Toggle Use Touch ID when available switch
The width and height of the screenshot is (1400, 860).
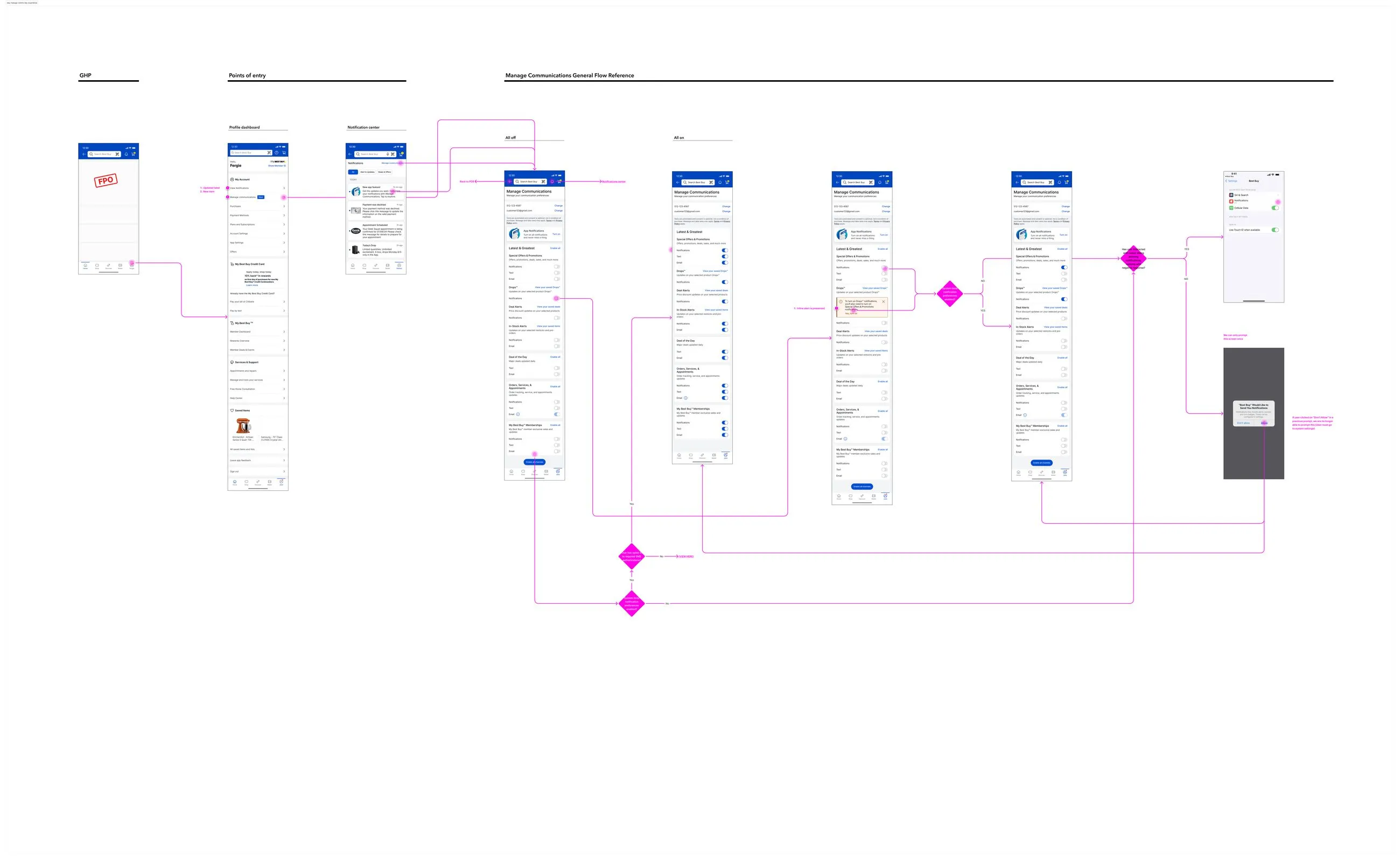pyautogui.click(x=1275, y=230)
